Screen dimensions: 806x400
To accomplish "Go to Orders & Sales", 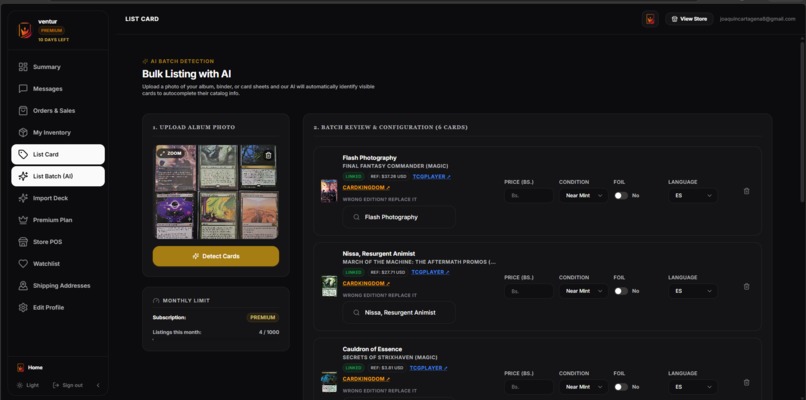I will (x=58, y=111).
